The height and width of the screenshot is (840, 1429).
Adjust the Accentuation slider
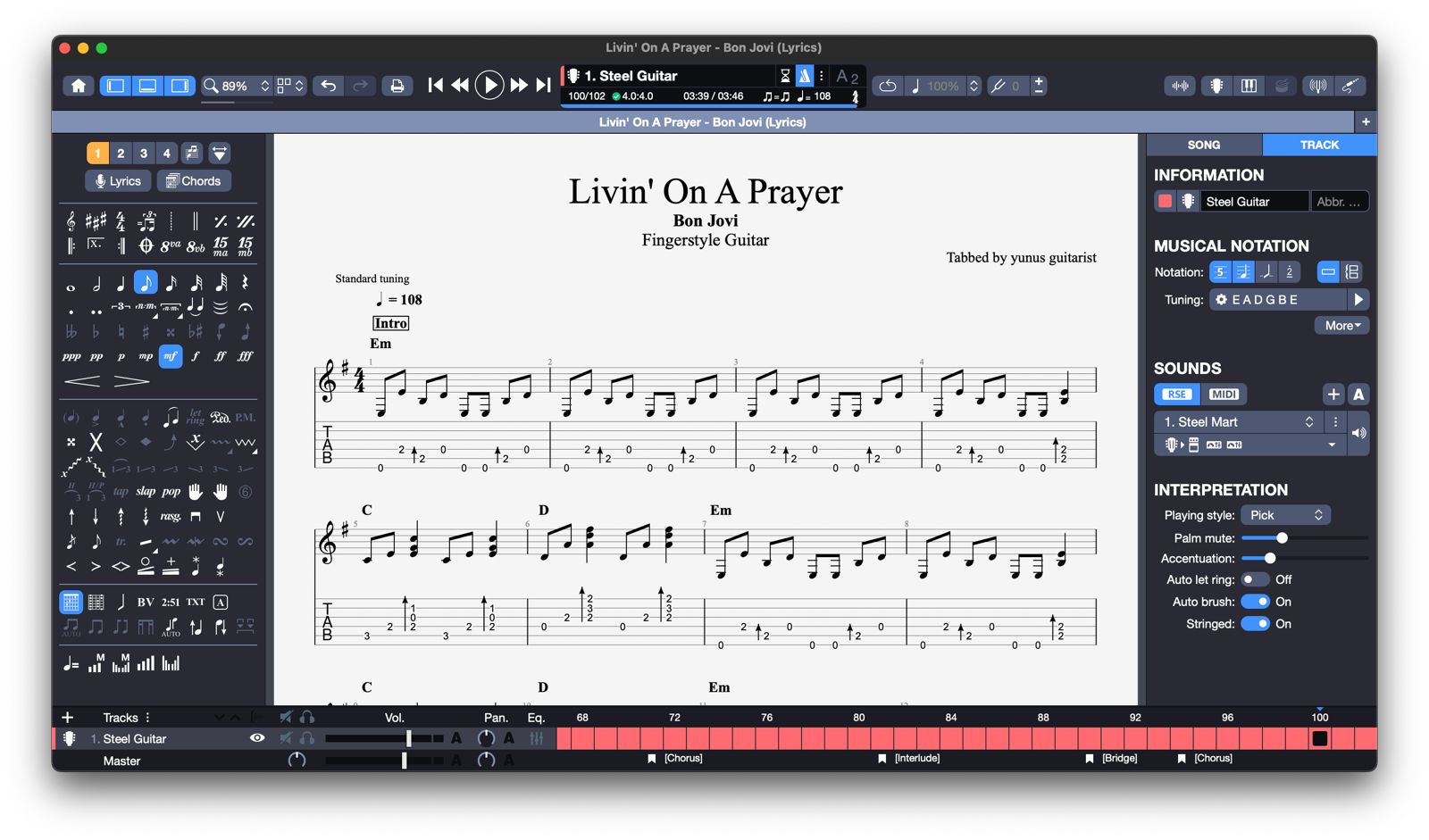[1304, 558]
